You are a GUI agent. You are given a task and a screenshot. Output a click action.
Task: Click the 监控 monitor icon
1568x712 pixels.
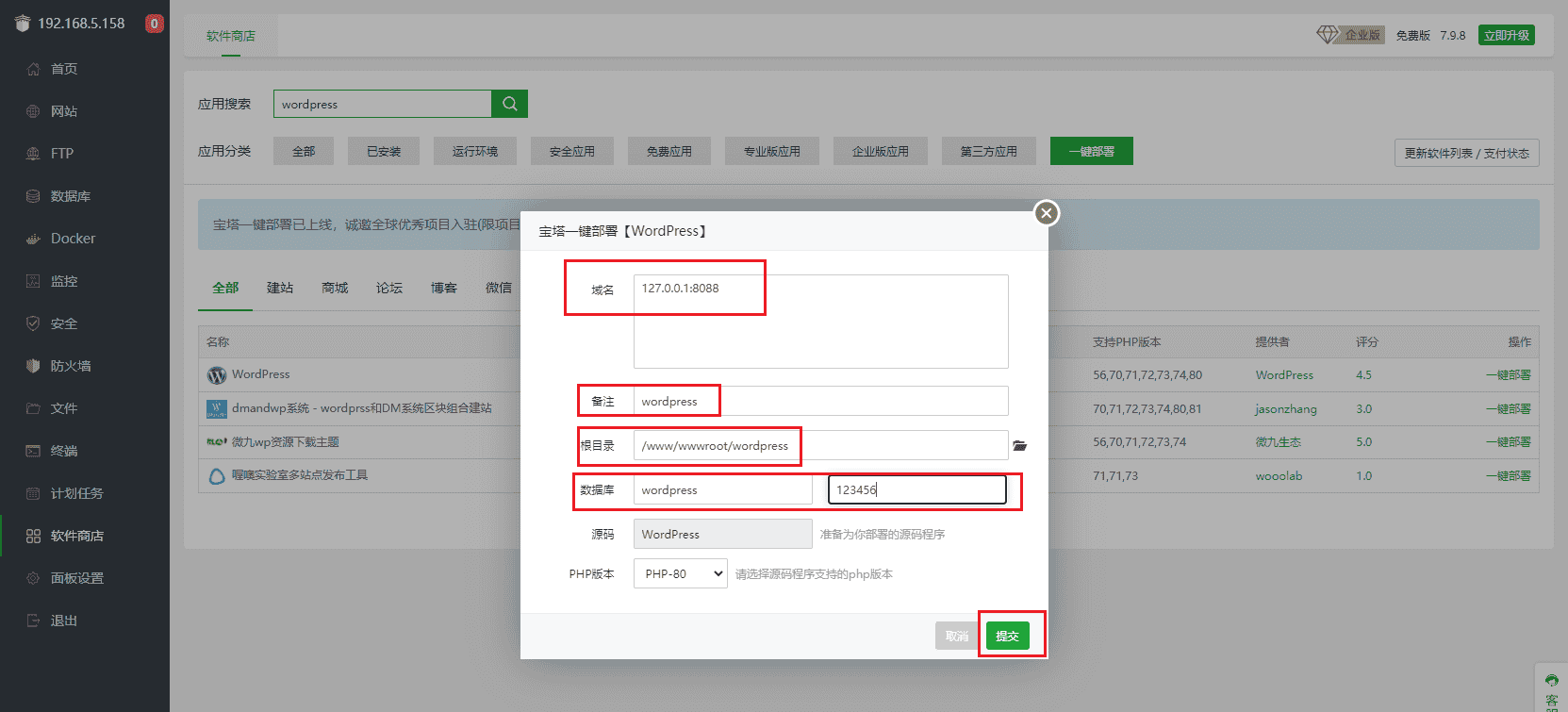point(33,281)
